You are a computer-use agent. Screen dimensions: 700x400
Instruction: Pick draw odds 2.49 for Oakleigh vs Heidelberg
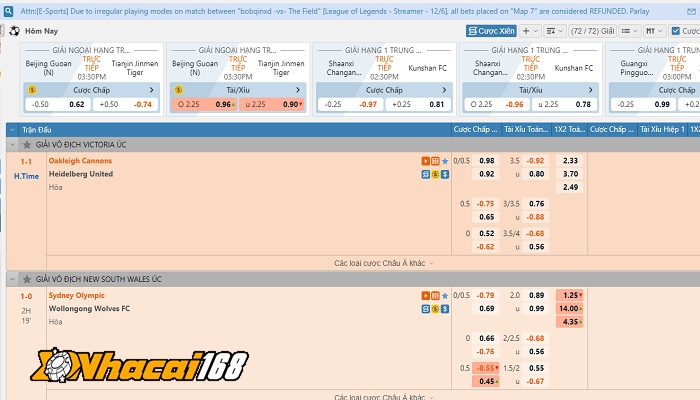(x=570, y=188)
